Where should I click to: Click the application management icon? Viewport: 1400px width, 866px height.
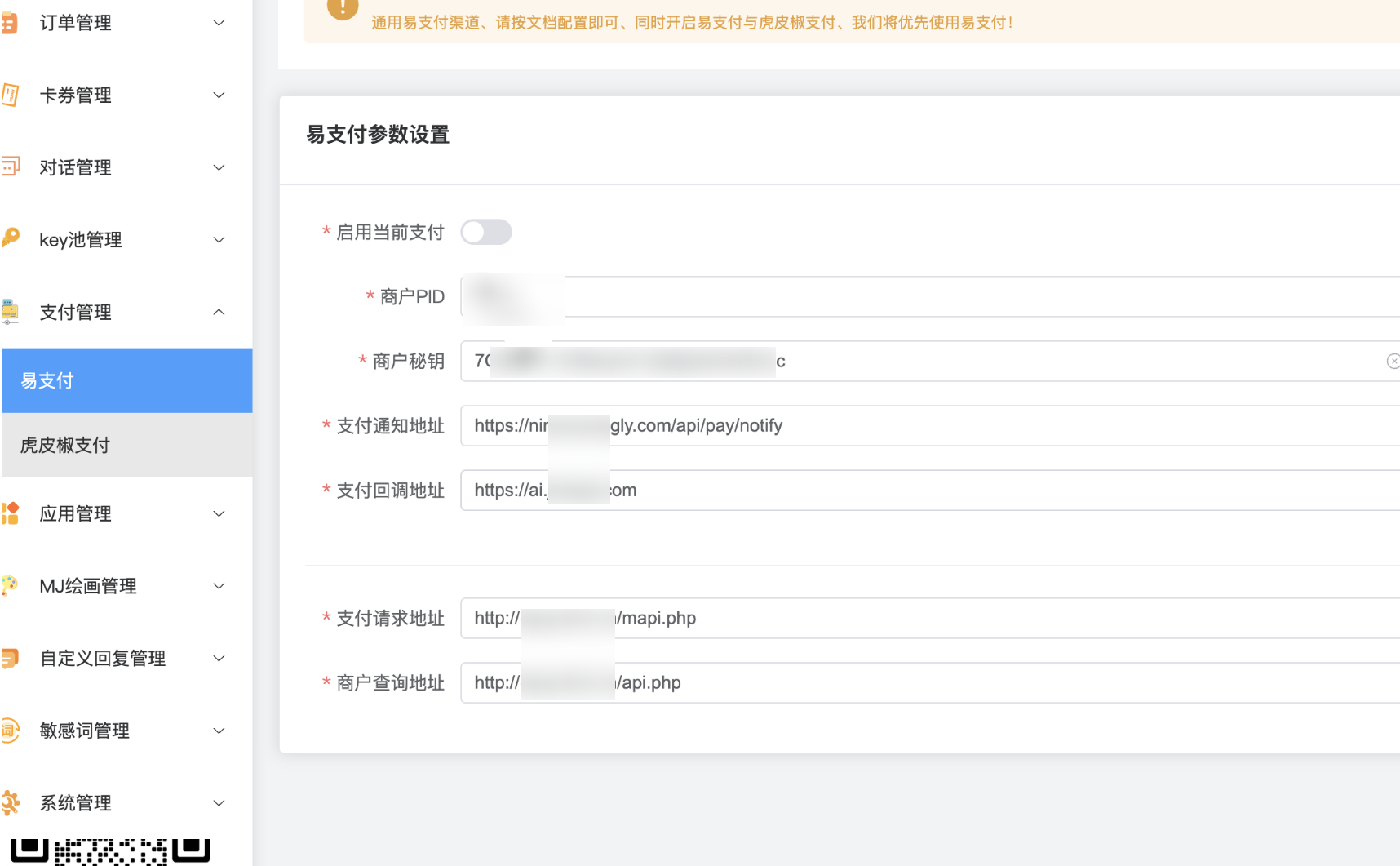(10, 513)
